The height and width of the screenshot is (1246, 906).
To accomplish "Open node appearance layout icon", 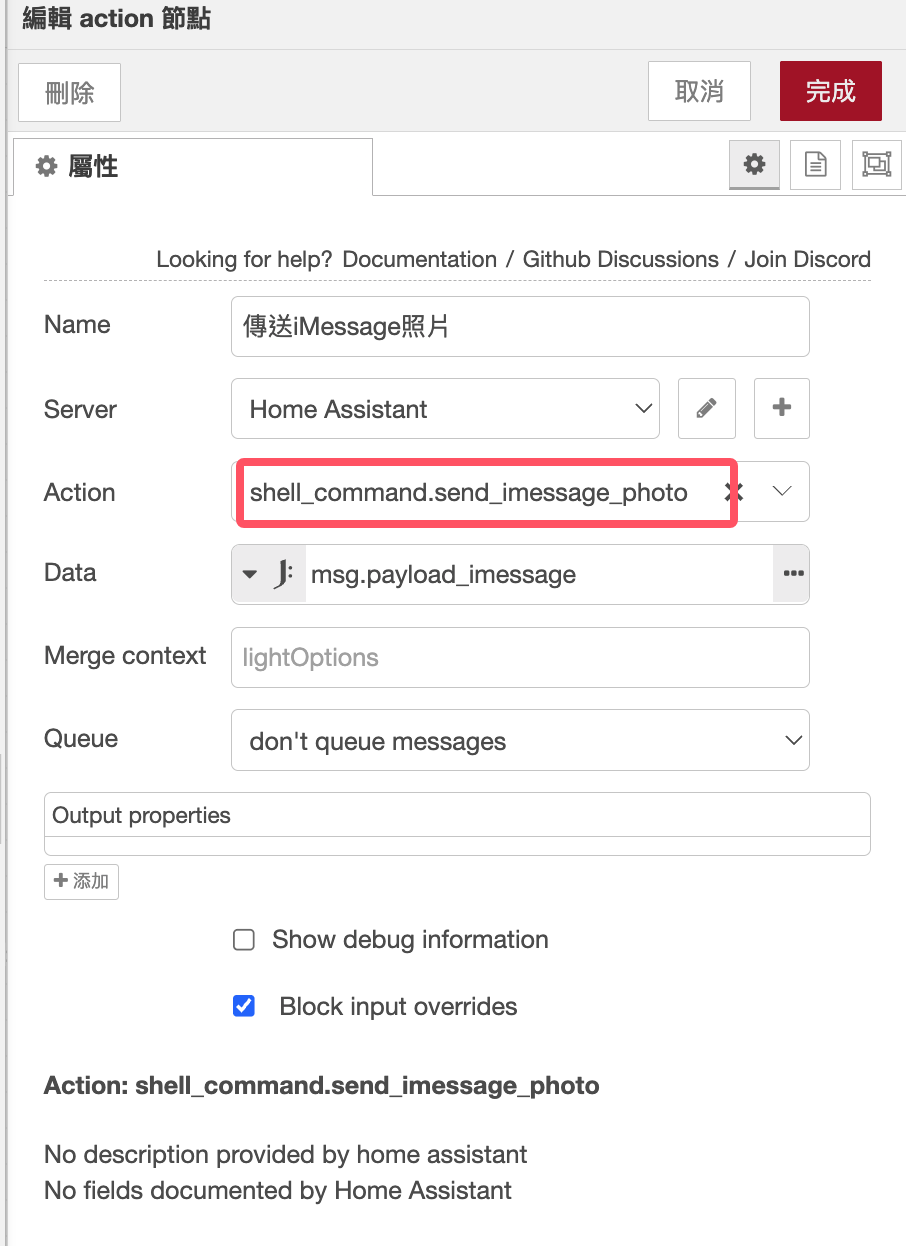I will pos(876,165).
